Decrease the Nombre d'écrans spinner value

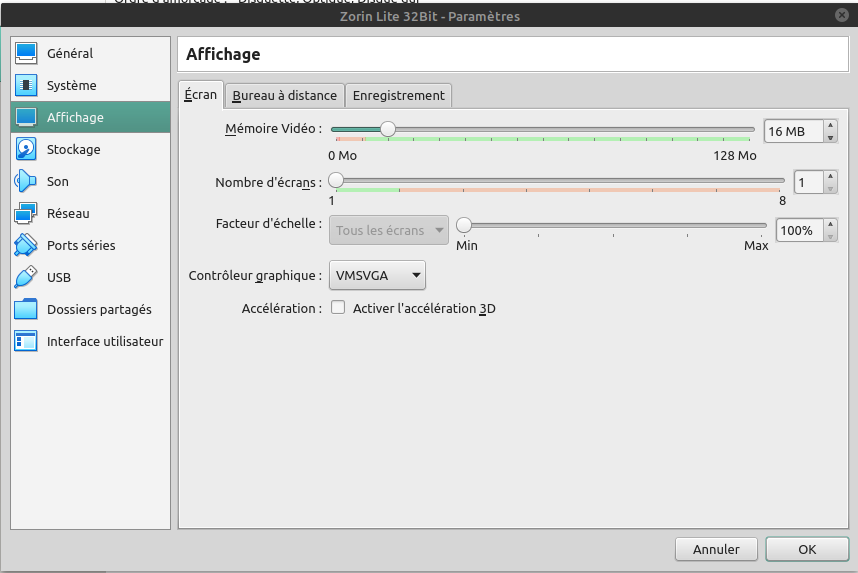pyautogui.click(x=830, y=188)
